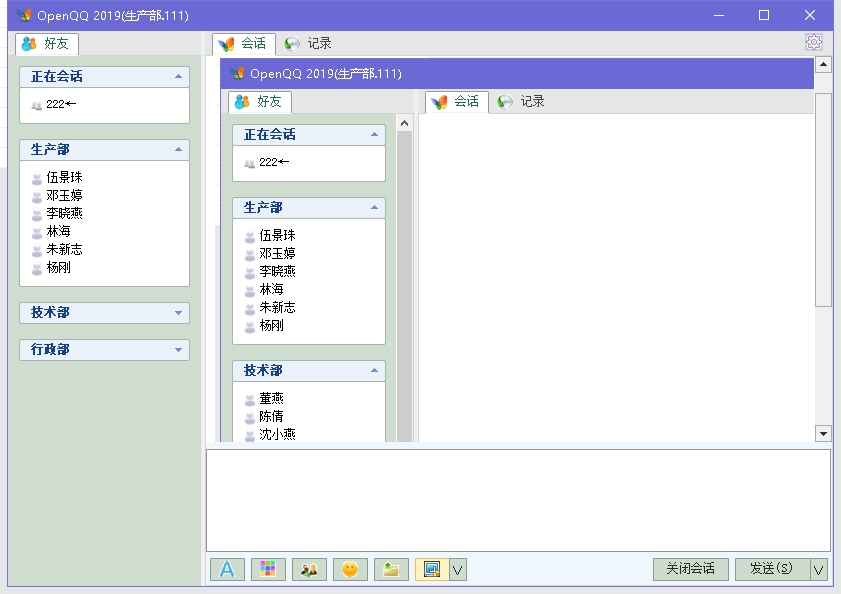
Task: Focus the message input box
Action: coord(518,500)
